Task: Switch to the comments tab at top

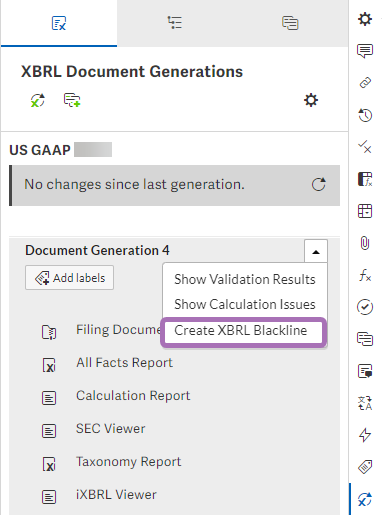Action: coord(290,23)
